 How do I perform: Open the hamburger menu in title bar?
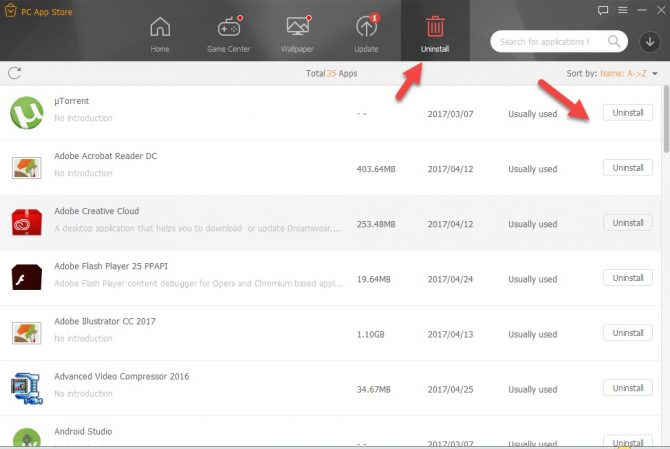[623, 10]
